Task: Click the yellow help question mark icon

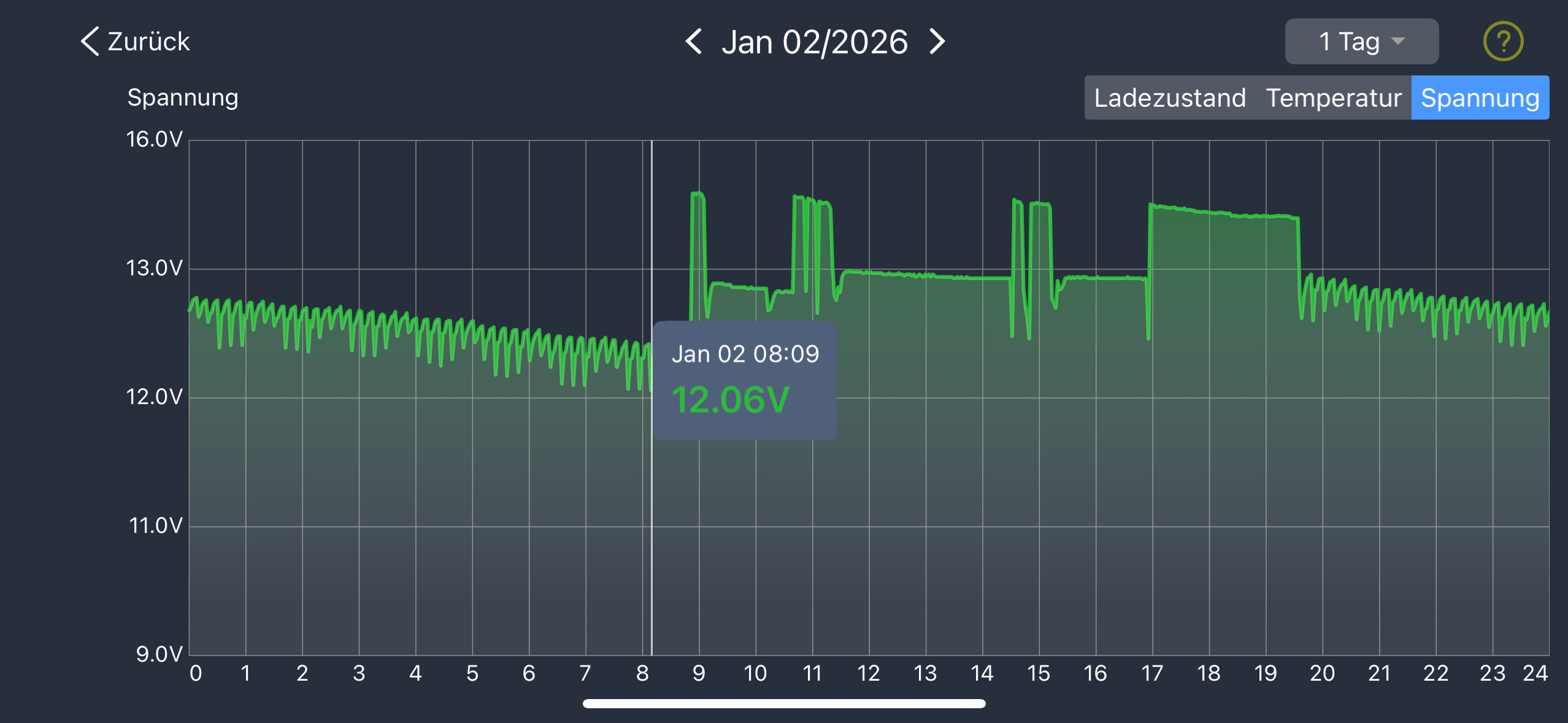Action: point(1502,41)
